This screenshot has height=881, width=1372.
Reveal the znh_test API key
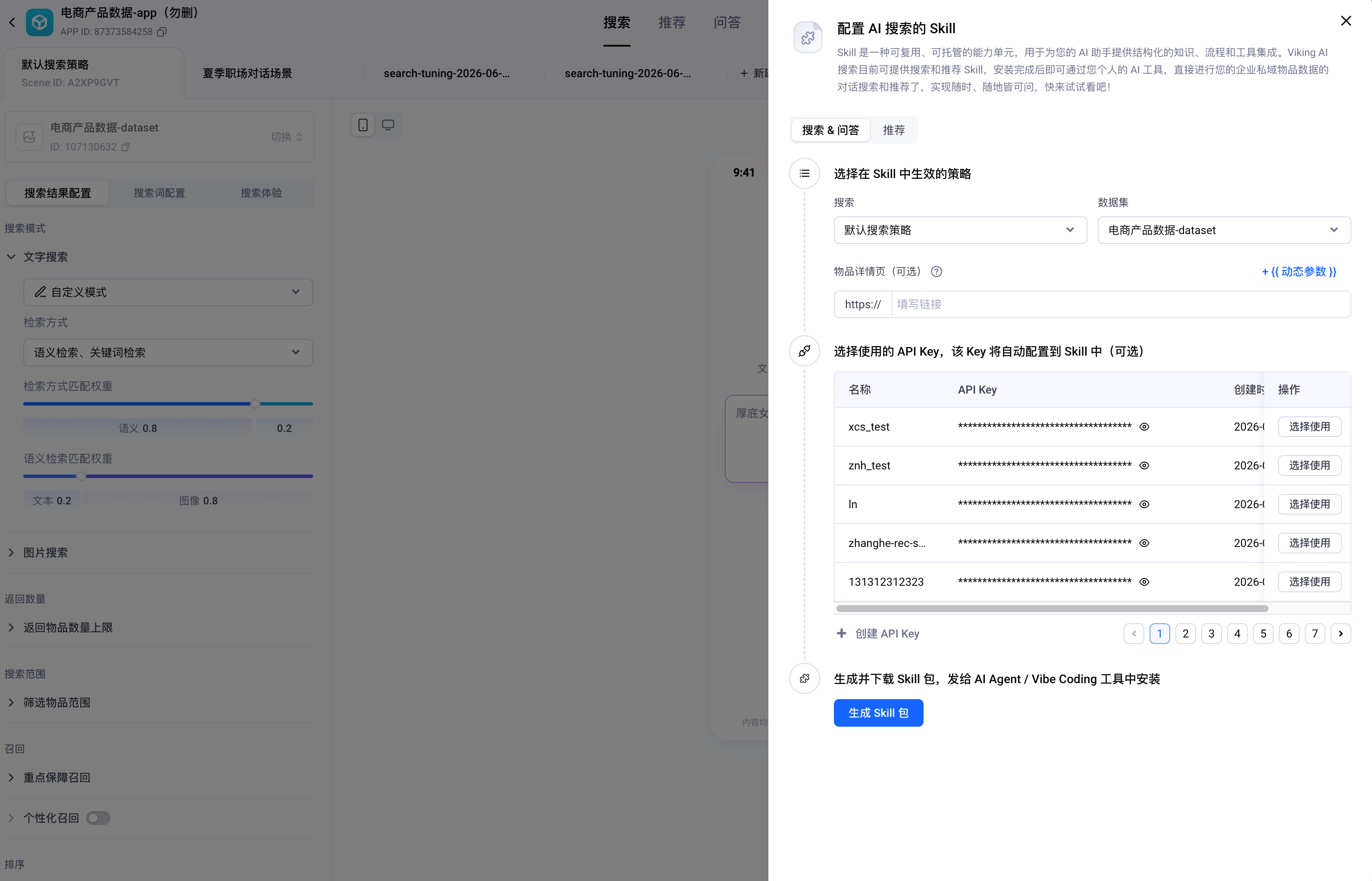coord(1144,465)
